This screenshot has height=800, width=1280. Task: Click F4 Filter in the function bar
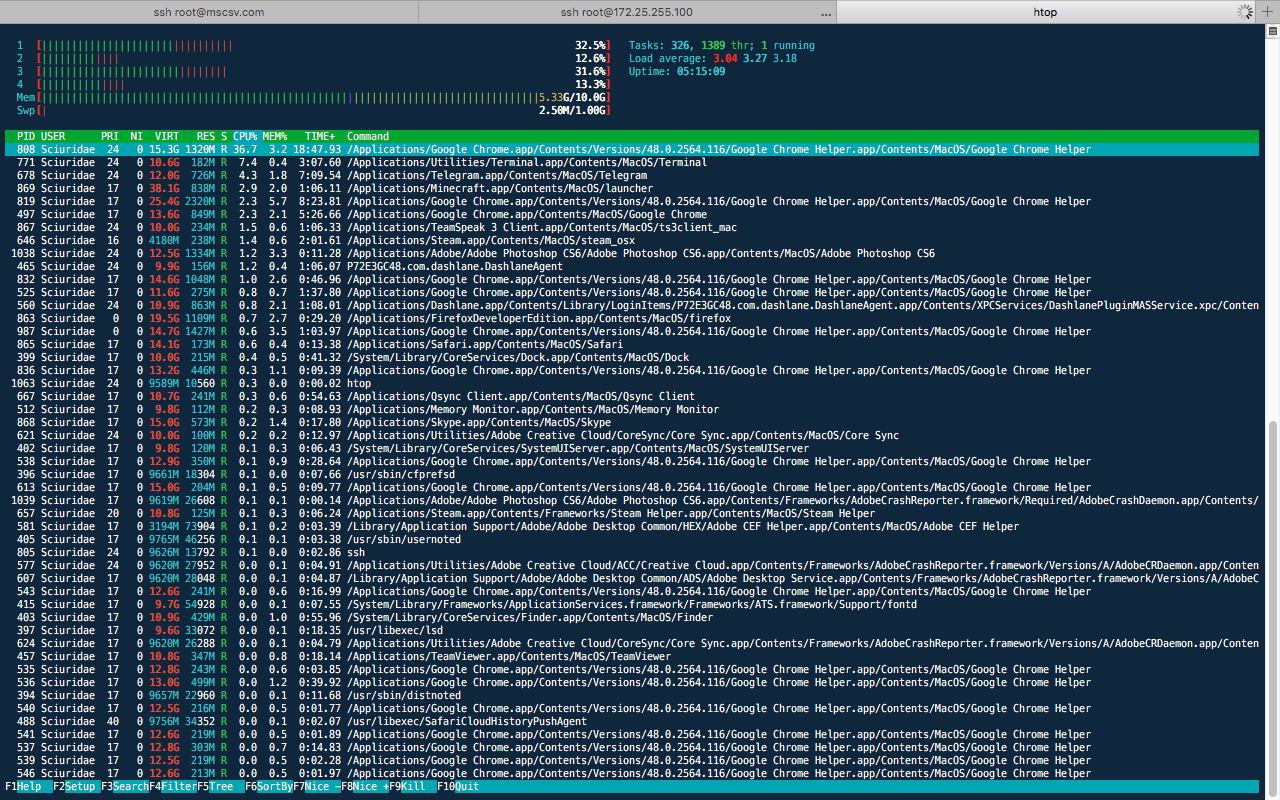[x=172, y=787]
